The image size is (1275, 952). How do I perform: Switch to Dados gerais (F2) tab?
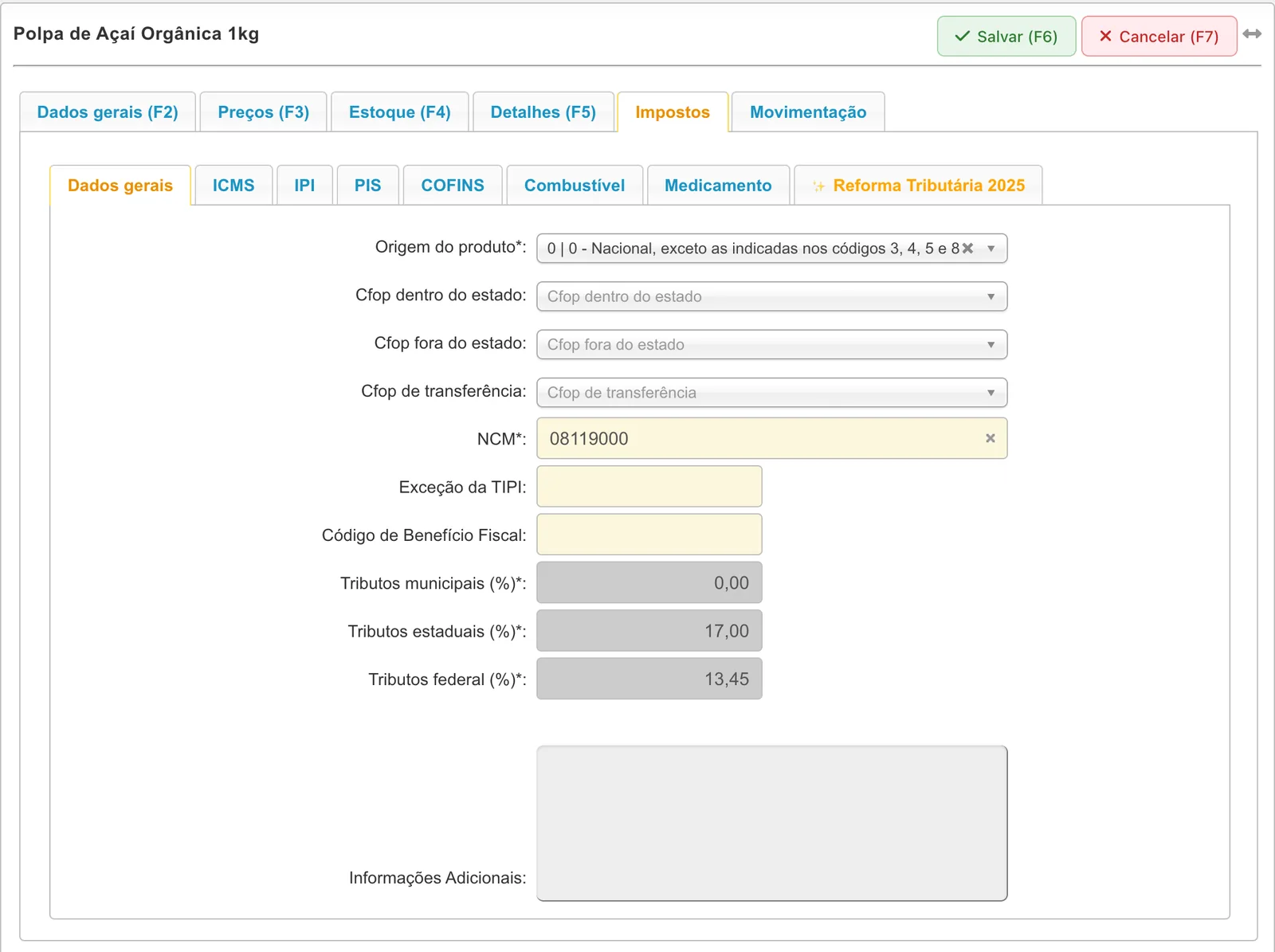(x=108, y=112)
